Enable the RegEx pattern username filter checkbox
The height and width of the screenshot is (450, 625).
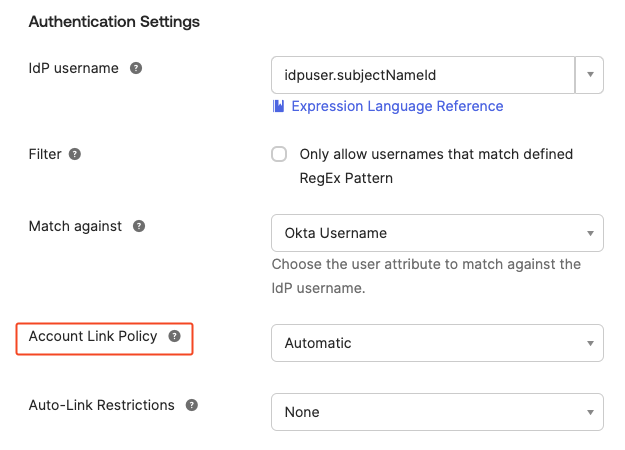click(279, 155)
